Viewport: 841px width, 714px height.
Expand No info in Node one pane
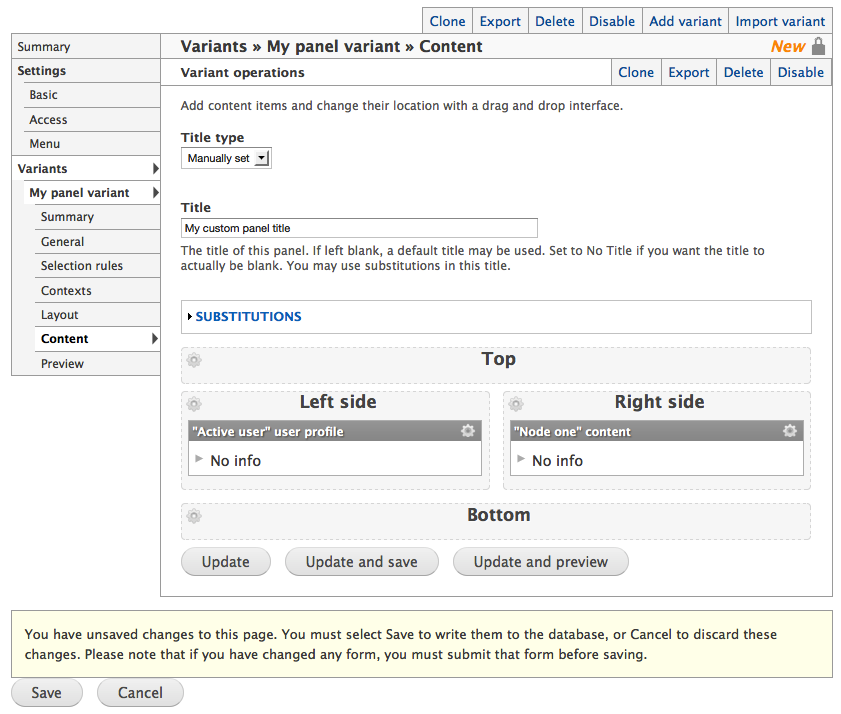coord(521,459)
